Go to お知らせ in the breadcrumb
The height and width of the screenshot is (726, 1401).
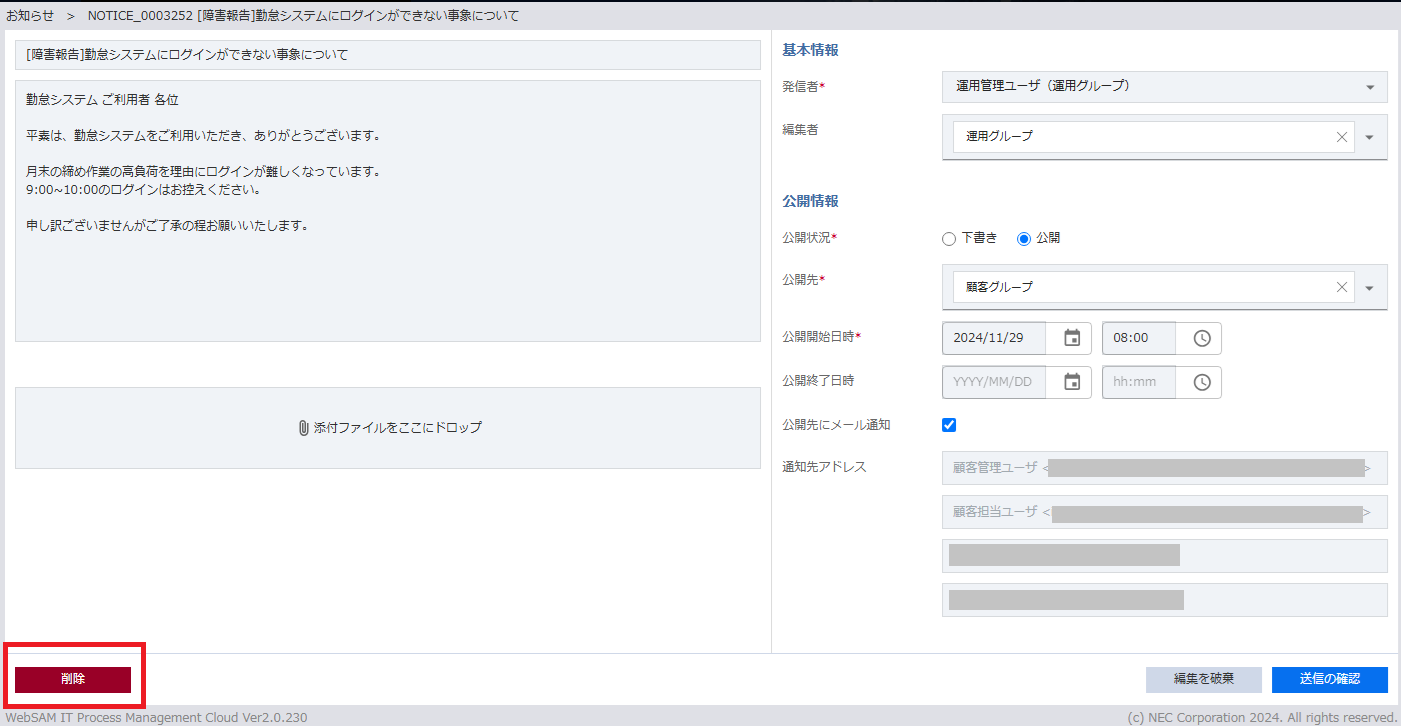click(x=30, y=16)
